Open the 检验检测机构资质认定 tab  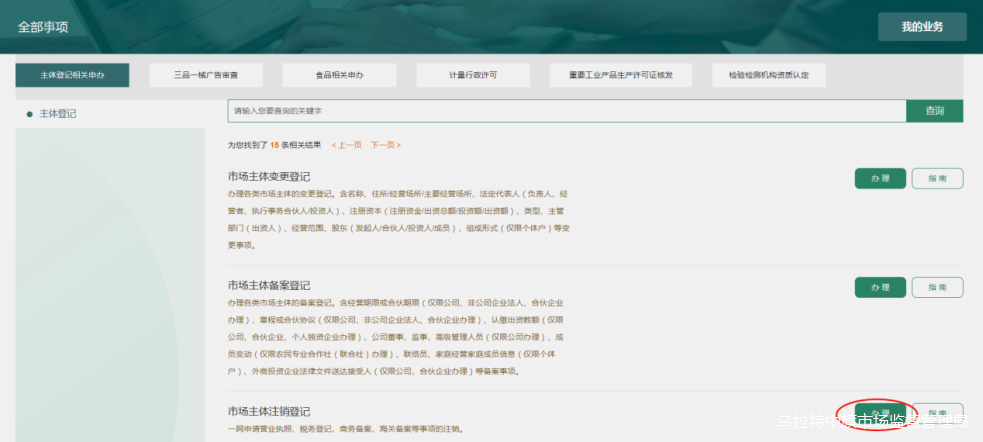[x=768, y=75]
